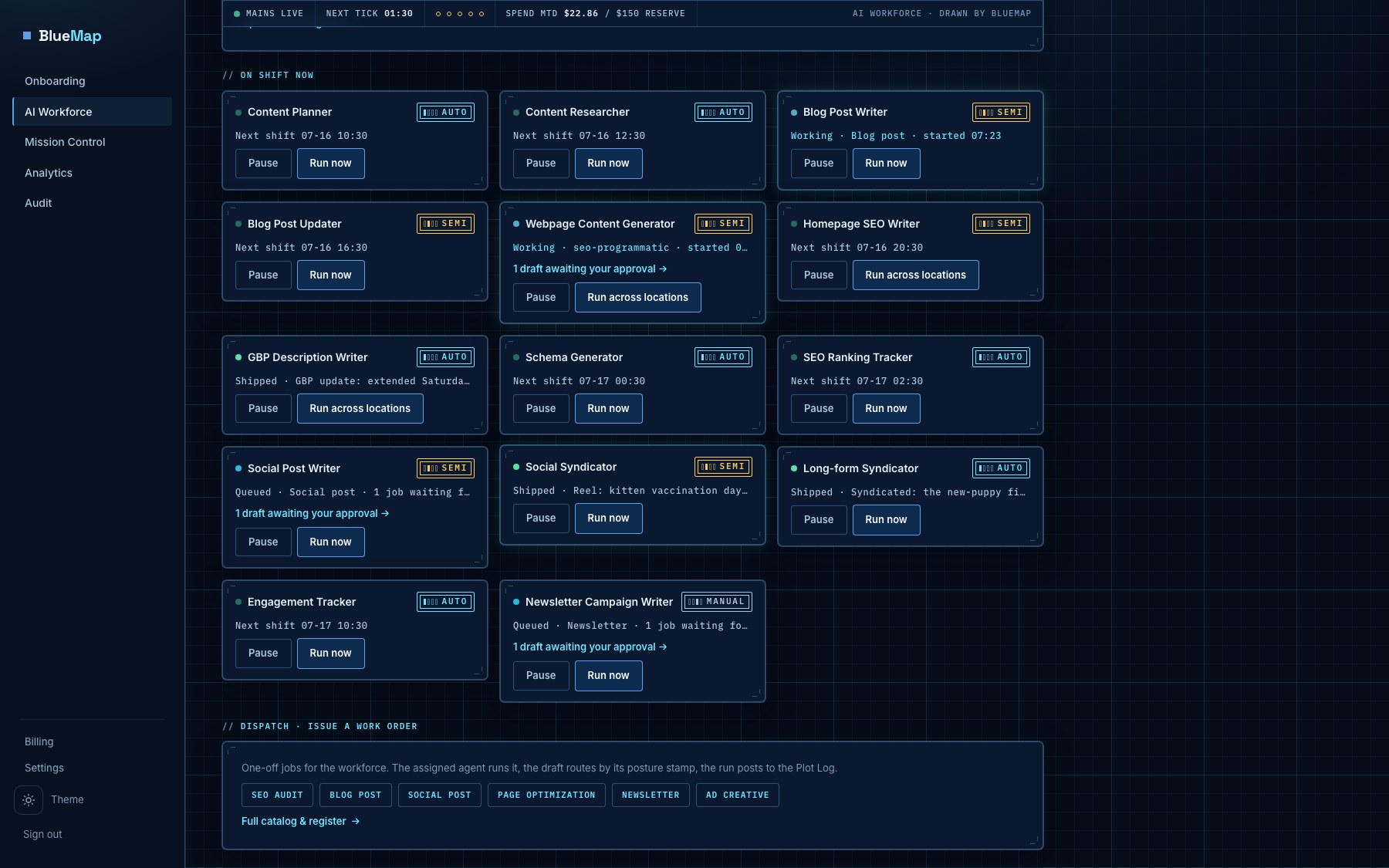Select AI Workforce in the sidebar
1389x868 pixels.
92,112
